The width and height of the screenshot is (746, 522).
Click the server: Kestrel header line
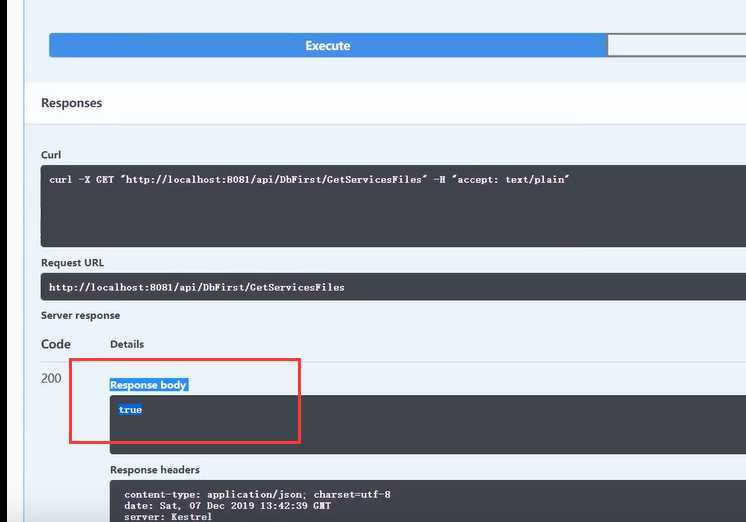click(168, 516)
